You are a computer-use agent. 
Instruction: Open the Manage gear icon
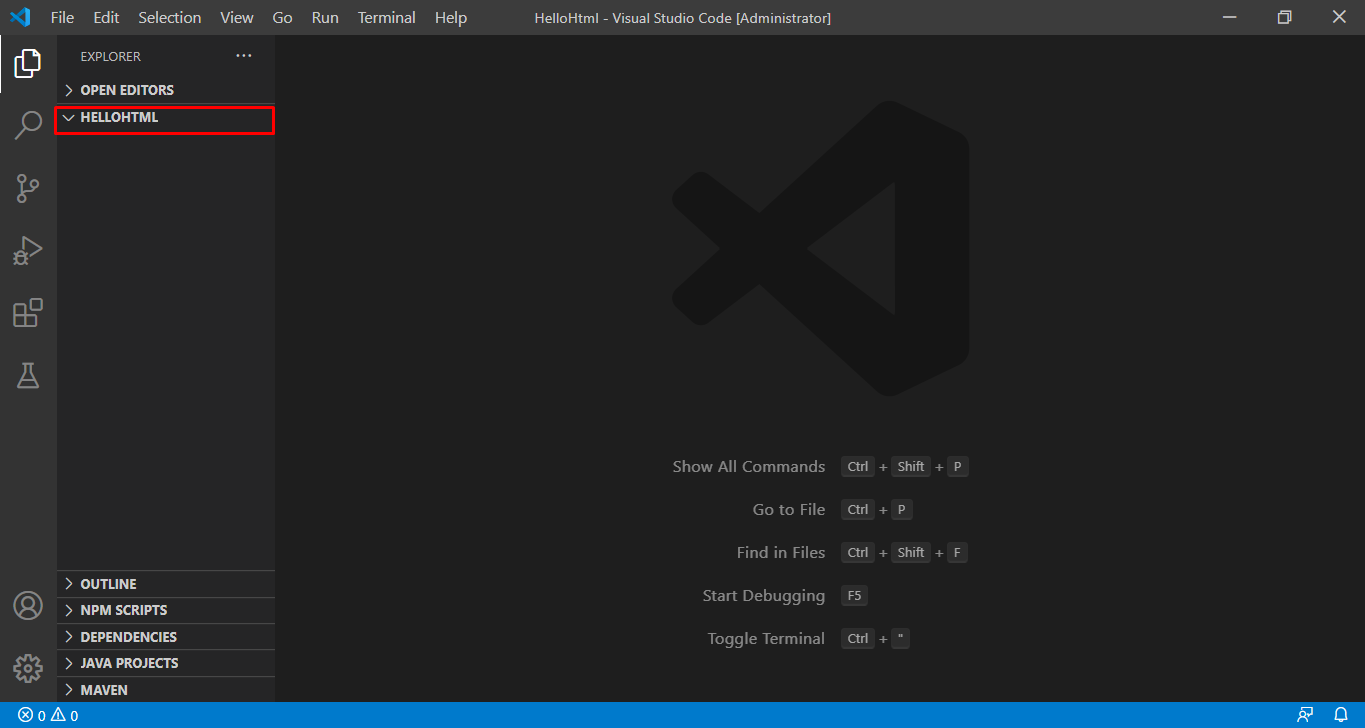pos(28,668)
